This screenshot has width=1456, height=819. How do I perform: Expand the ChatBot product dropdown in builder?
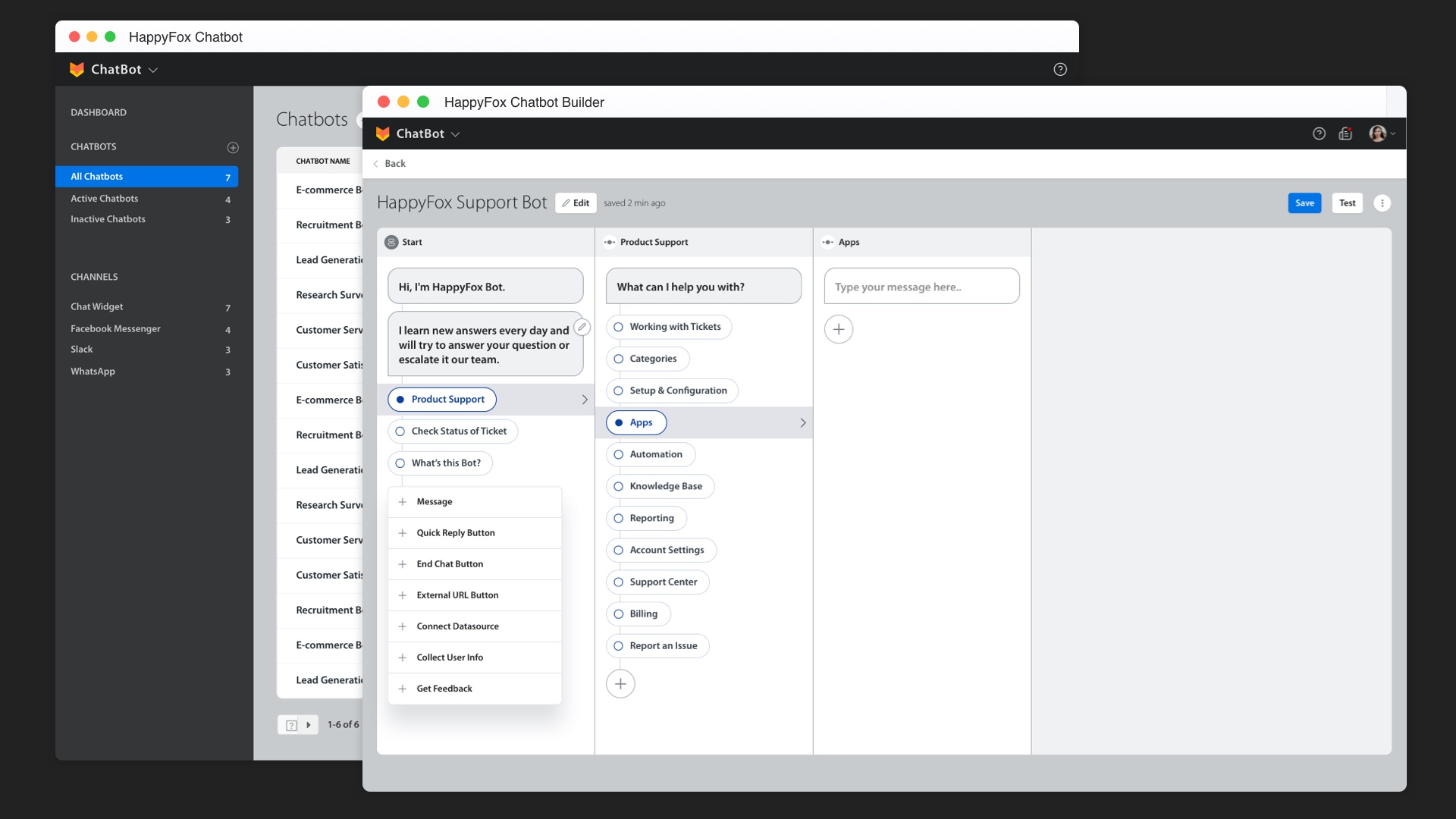pos(456,134)
